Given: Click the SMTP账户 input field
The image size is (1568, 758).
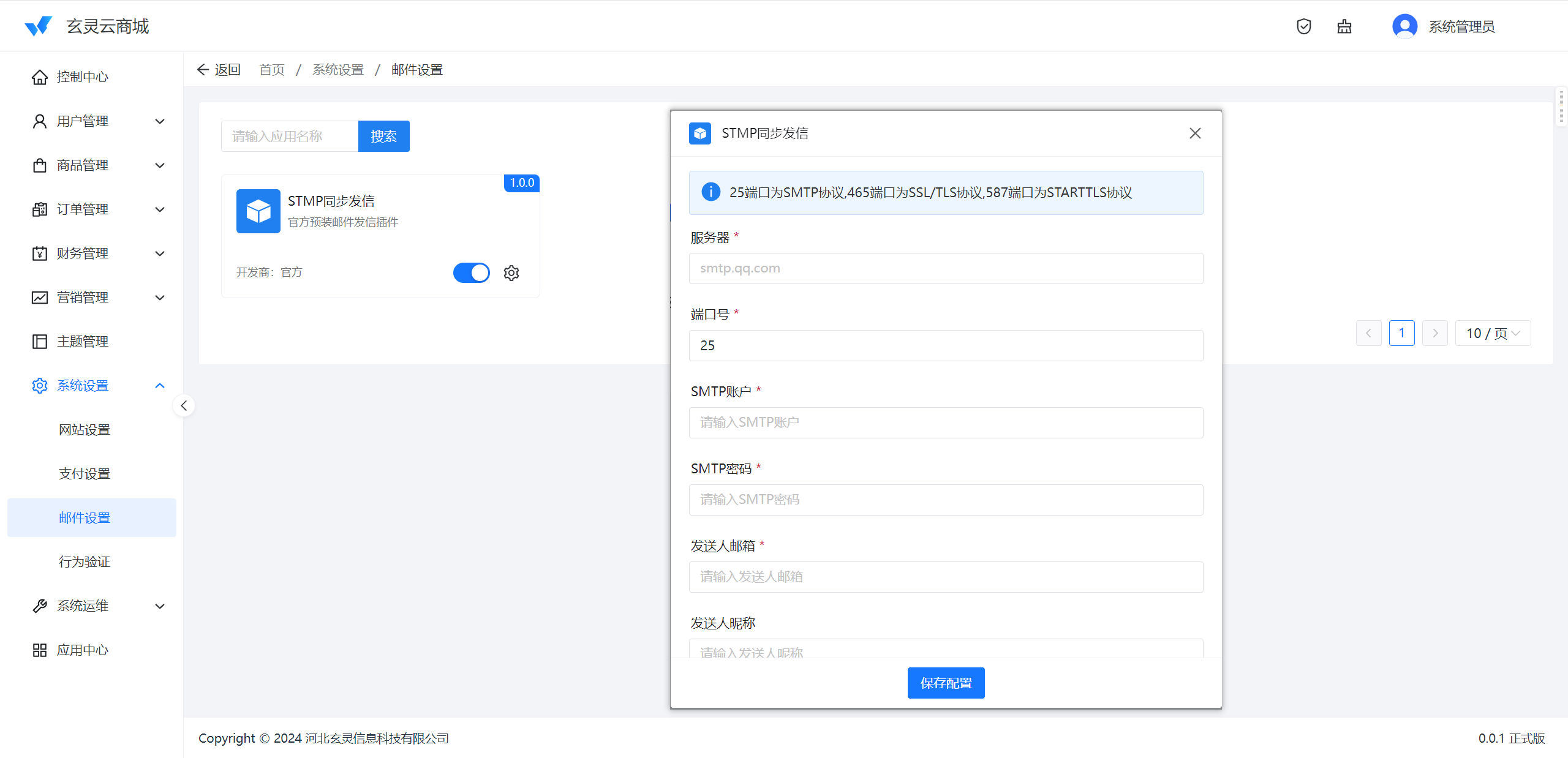Looking at the screenshot, I should (946, 422).
